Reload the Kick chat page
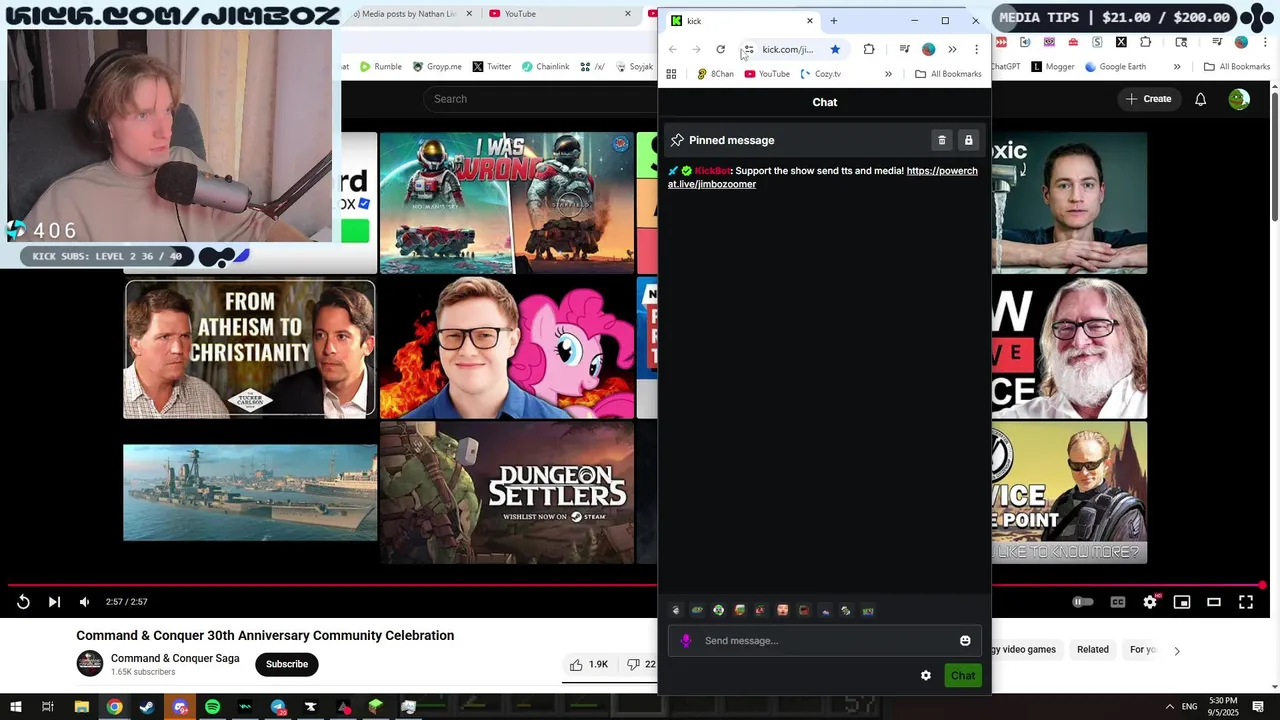 (x=720, y=49)
